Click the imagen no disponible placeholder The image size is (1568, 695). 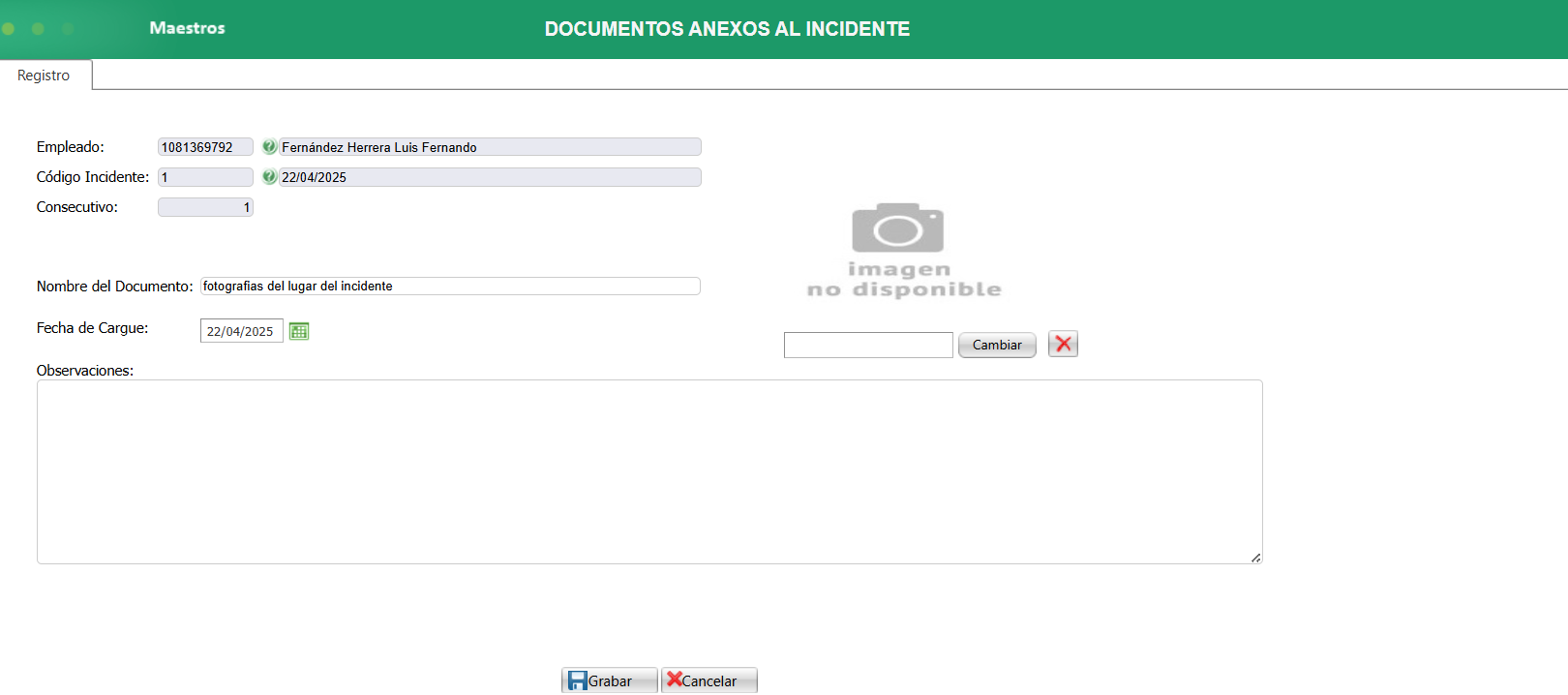tap(903, 251)
